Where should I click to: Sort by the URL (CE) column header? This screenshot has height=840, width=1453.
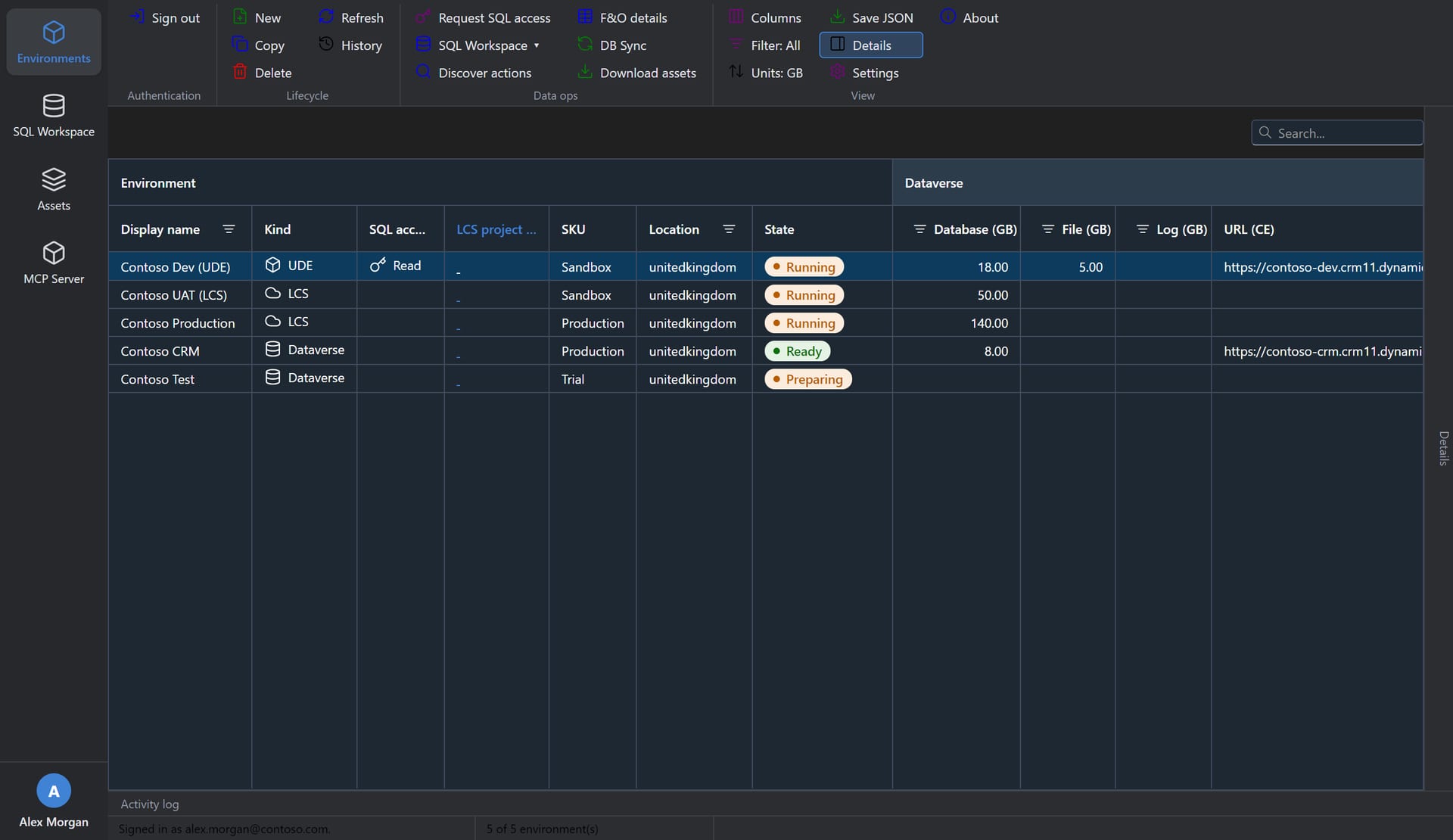(x=1317, y=229)
